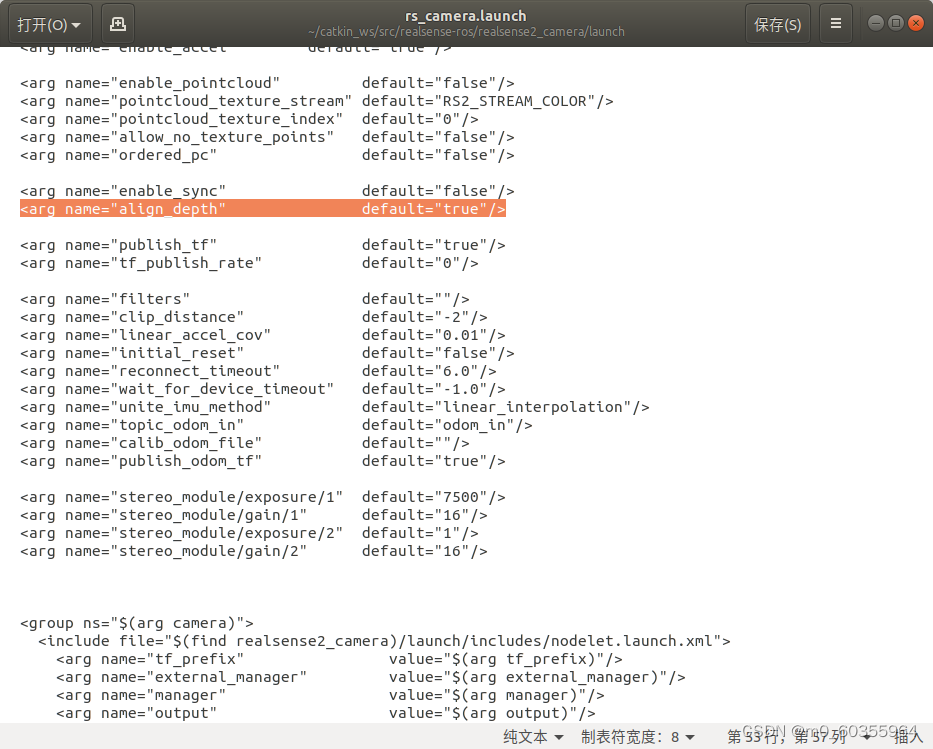Open the 打开(O) file dropdown
Screen dimensions: 933x749
[x=50, y=24]
